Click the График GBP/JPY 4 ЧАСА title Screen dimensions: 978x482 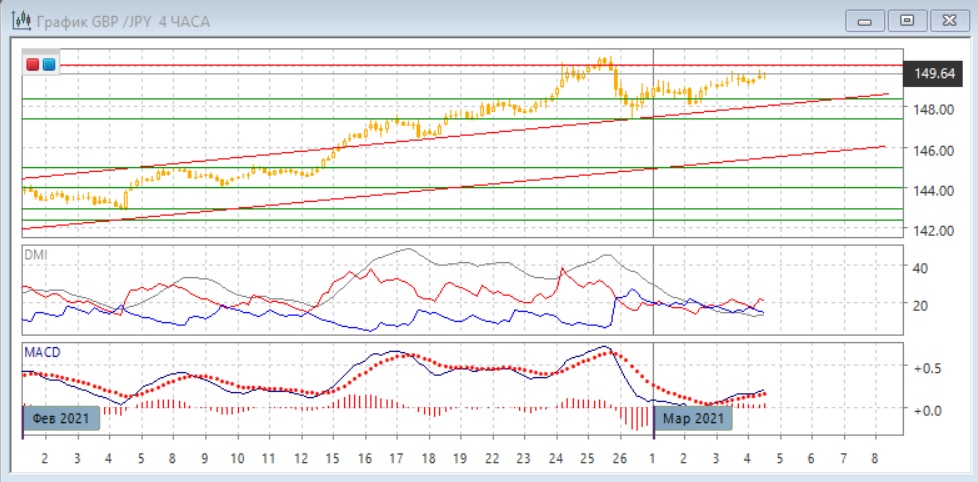pos(123,20)
